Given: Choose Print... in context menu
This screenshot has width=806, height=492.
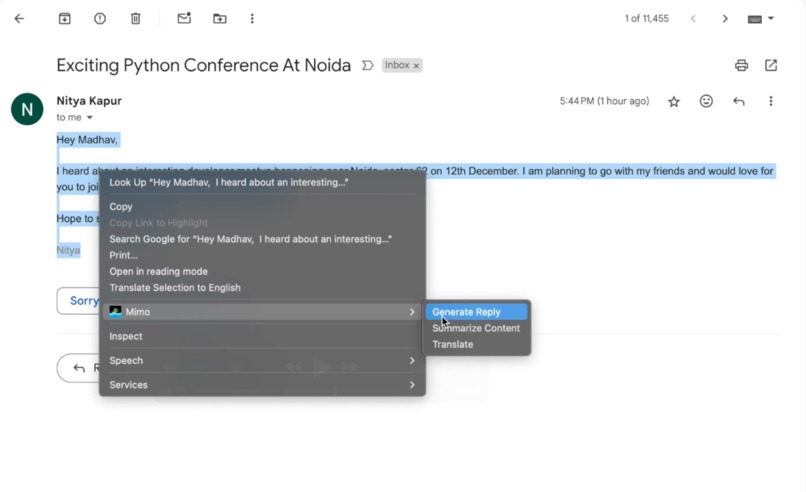Looking at the screenshot, I should coord(262,256).
